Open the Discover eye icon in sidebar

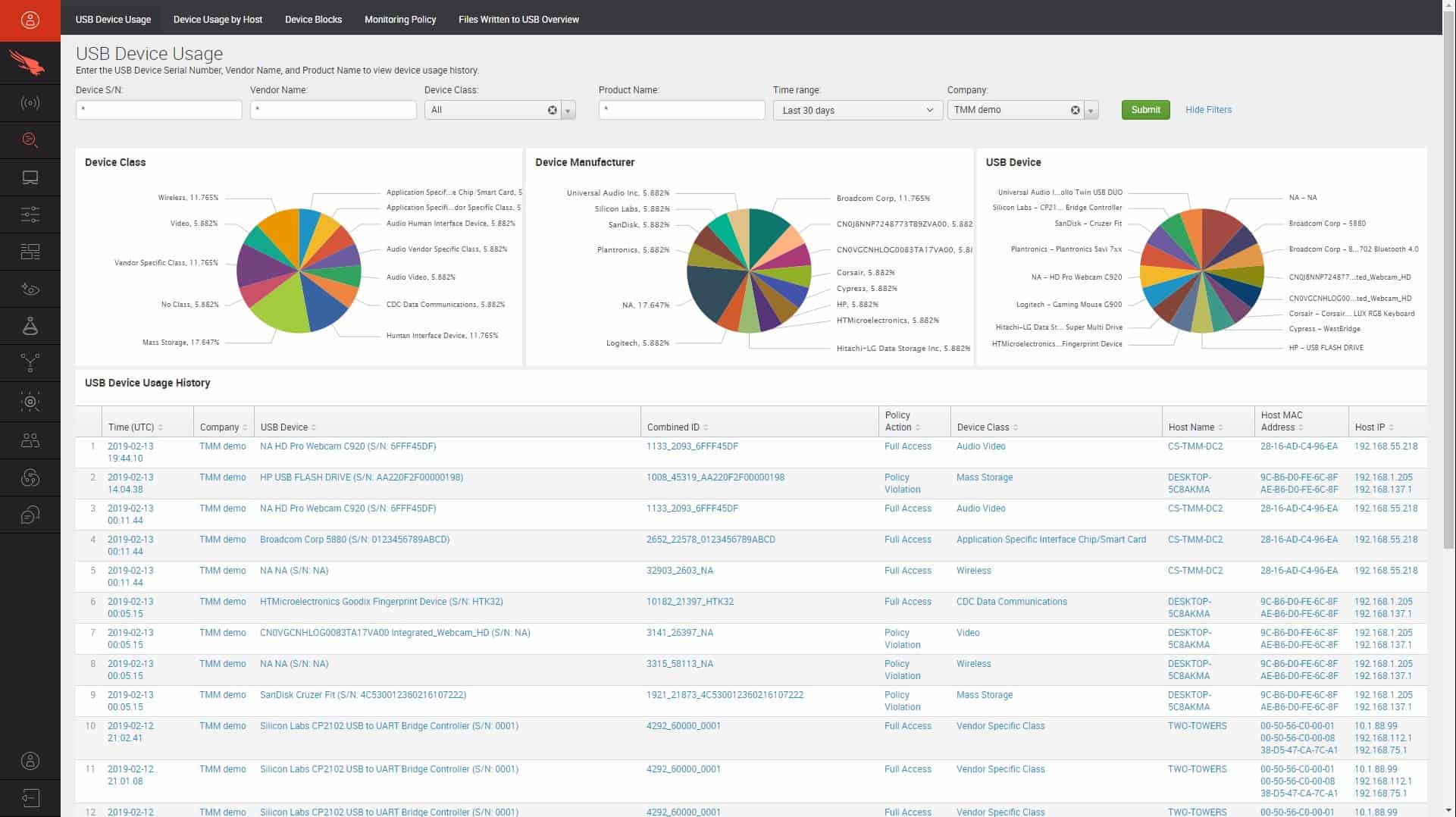pos(30,288)
